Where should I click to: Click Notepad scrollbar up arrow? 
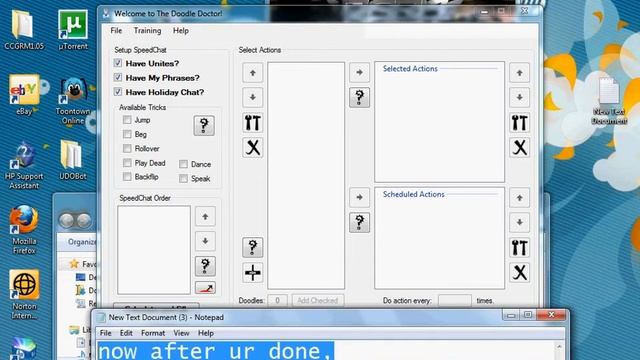click(559, 347)
